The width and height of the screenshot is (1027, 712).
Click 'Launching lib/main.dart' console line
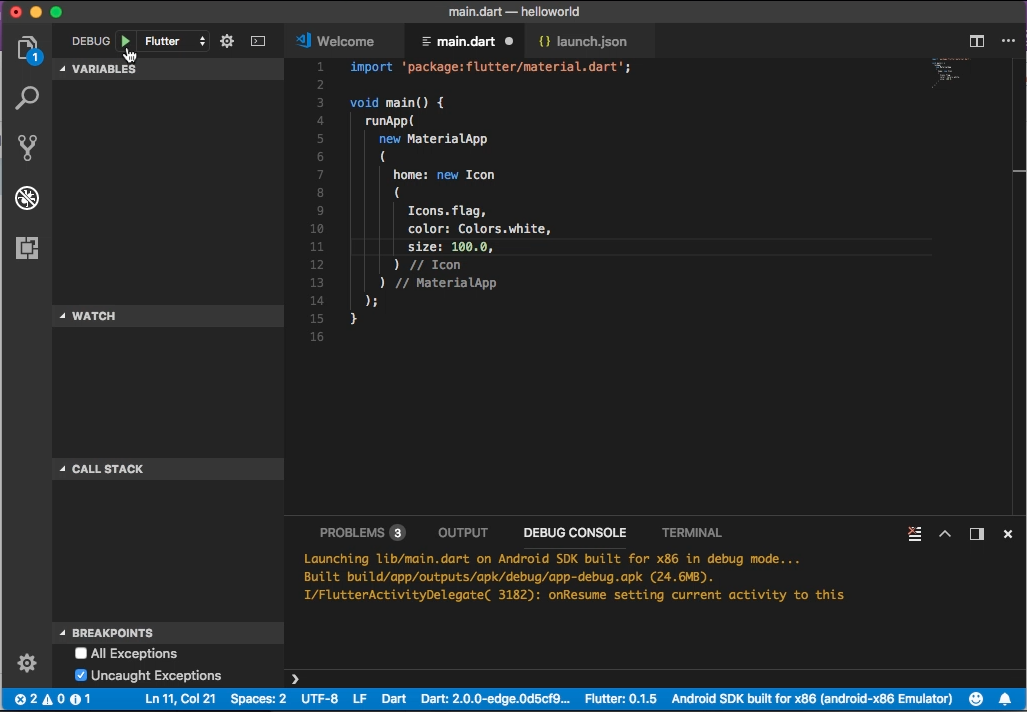coord(551,559)
